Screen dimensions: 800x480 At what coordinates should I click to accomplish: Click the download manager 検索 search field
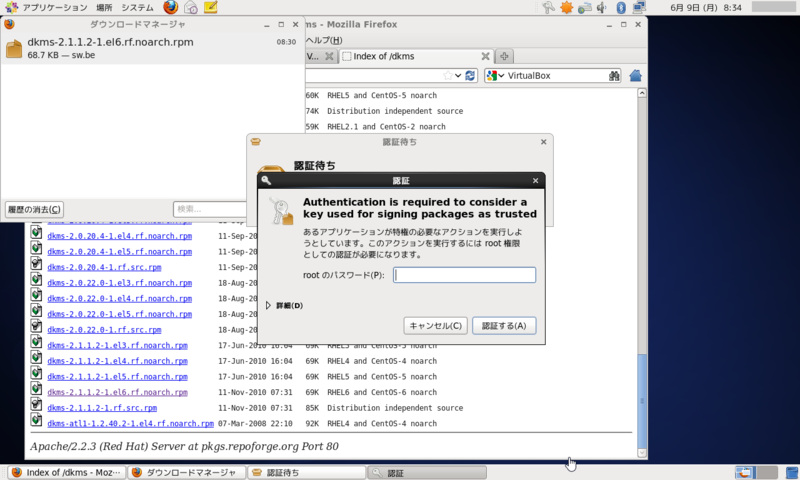[210, 209]
